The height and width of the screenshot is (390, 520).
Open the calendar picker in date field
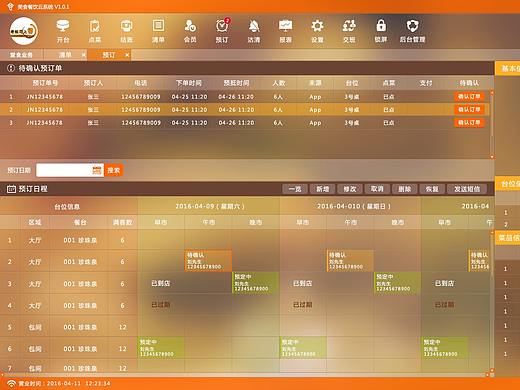click(97, 170)
